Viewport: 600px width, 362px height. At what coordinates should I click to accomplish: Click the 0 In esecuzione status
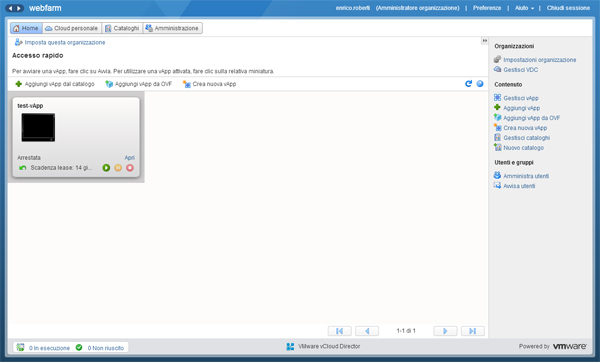click(x=49, y=348)
